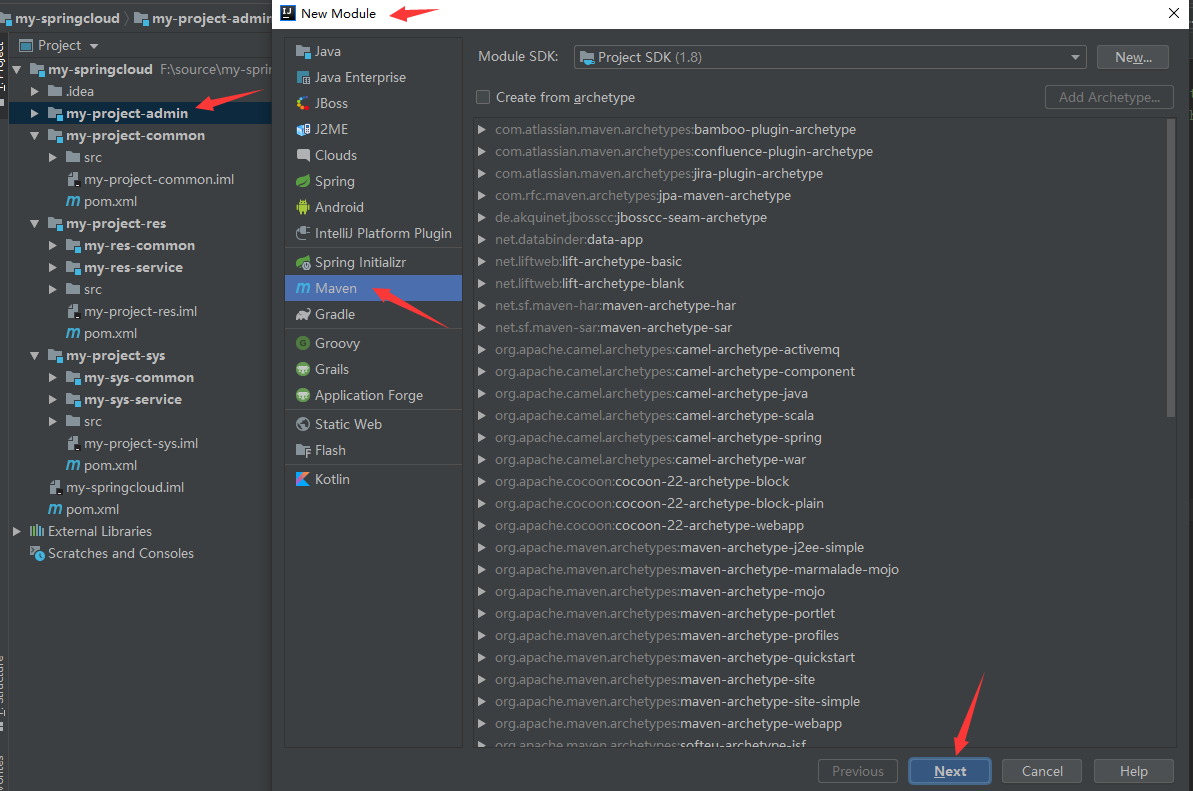The image size is (1193, 791).
Task: Open the Project view selector dropdown arrow
Action: coord(94,46)
